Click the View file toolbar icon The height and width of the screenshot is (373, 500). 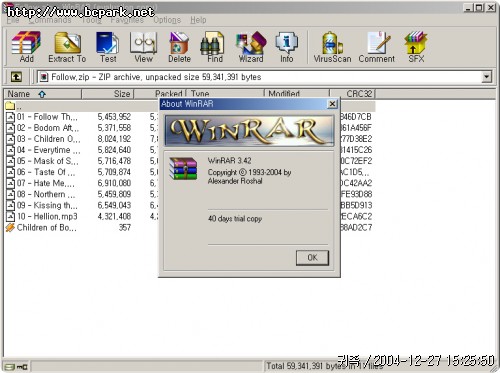[143, 43]
